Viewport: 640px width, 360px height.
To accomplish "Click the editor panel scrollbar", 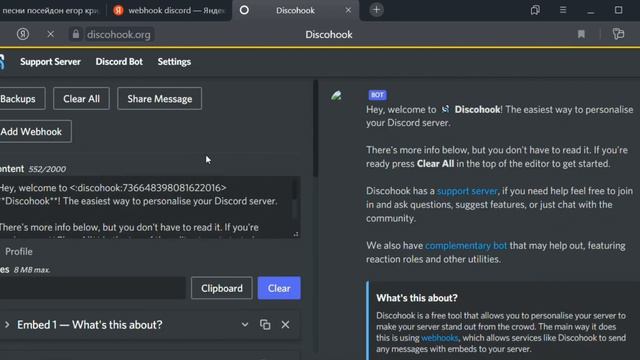I will pos(315,129).
